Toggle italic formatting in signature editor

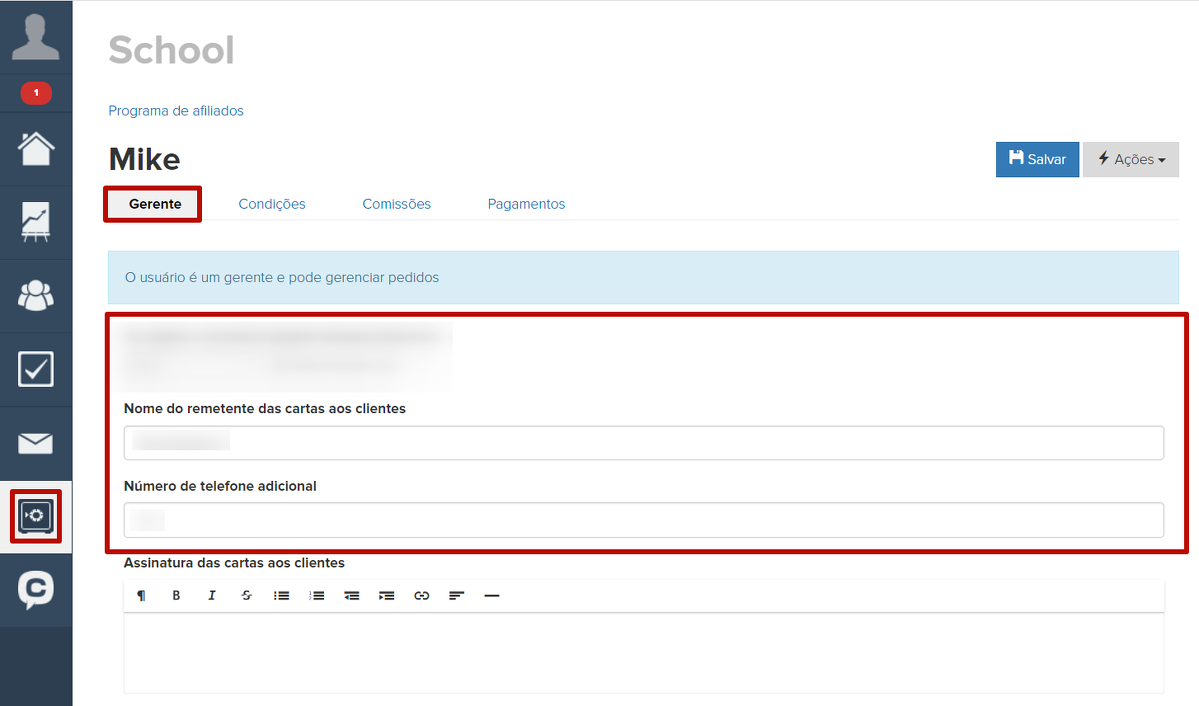(x=211, y=596)
